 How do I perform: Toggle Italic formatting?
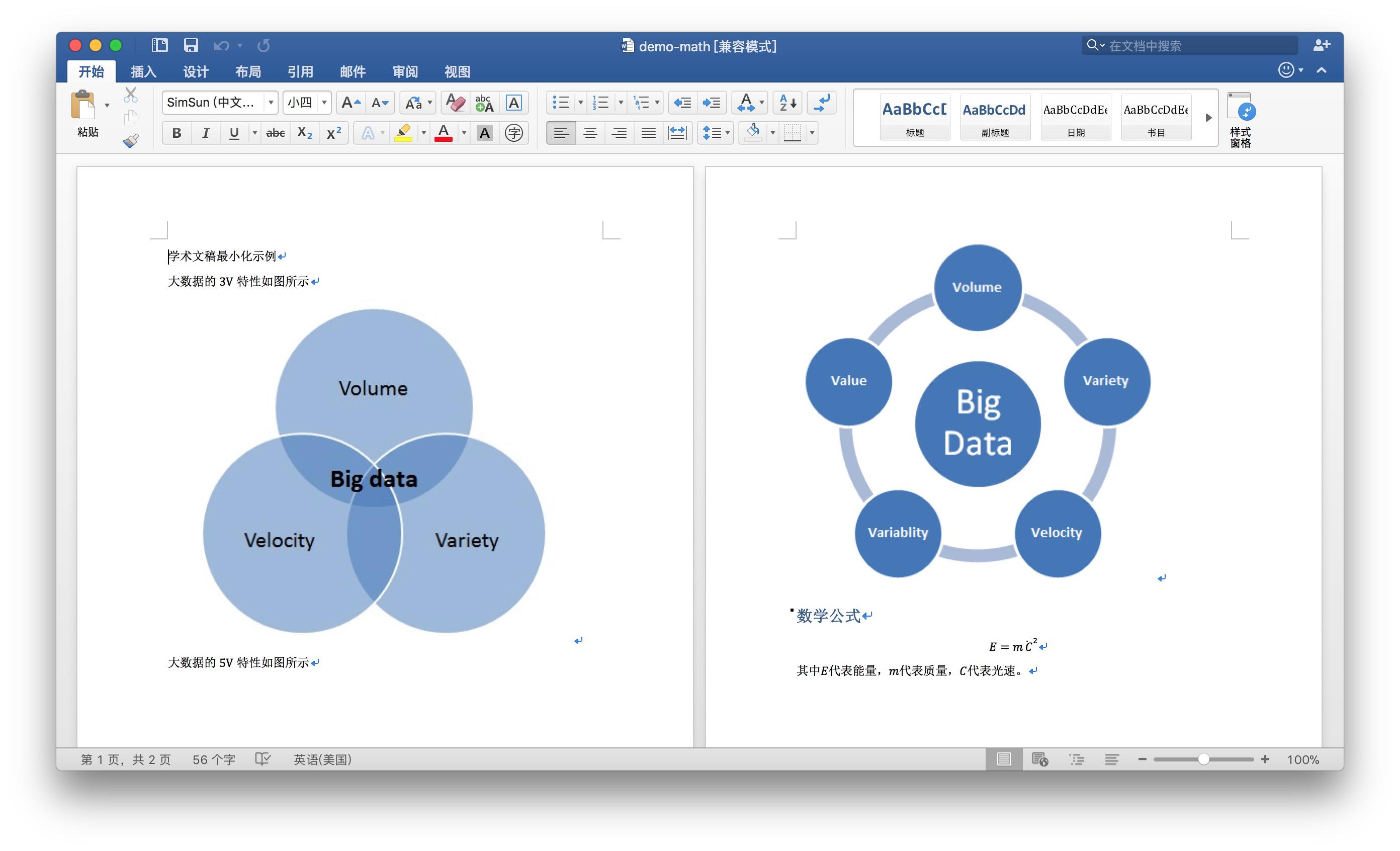click(206, 133)
